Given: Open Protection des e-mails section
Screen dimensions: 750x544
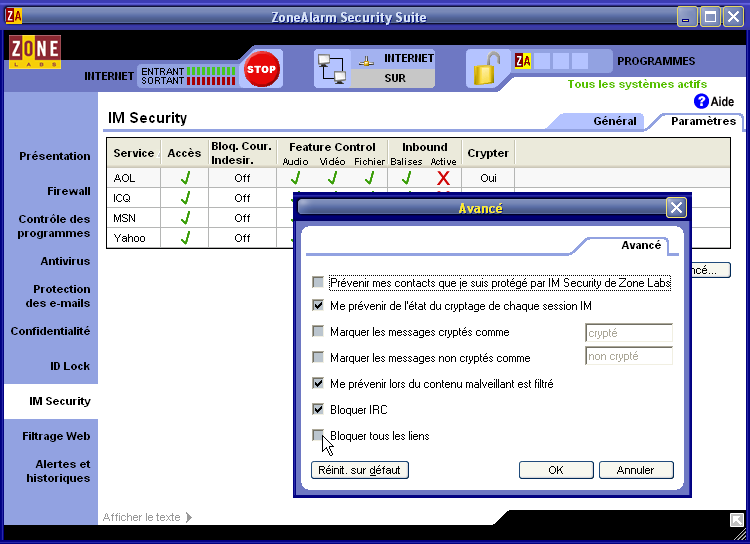Looking at the screenshot, I should tap(58, 296).
